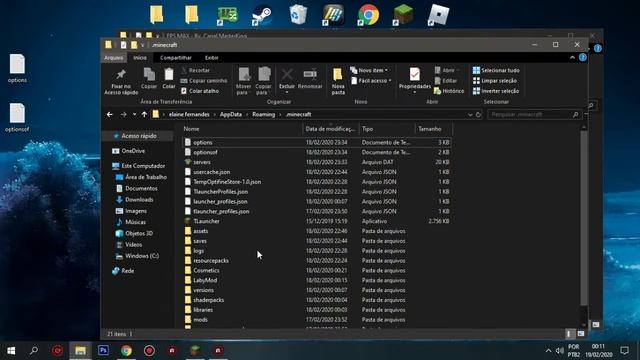
Task: Sort by Data de modificação column
Action: (331, 129)
